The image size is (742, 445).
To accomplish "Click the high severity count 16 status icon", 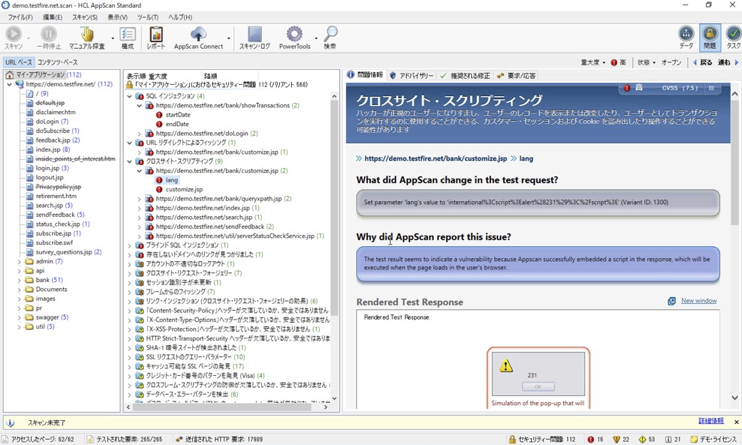I will click(591, 439).
